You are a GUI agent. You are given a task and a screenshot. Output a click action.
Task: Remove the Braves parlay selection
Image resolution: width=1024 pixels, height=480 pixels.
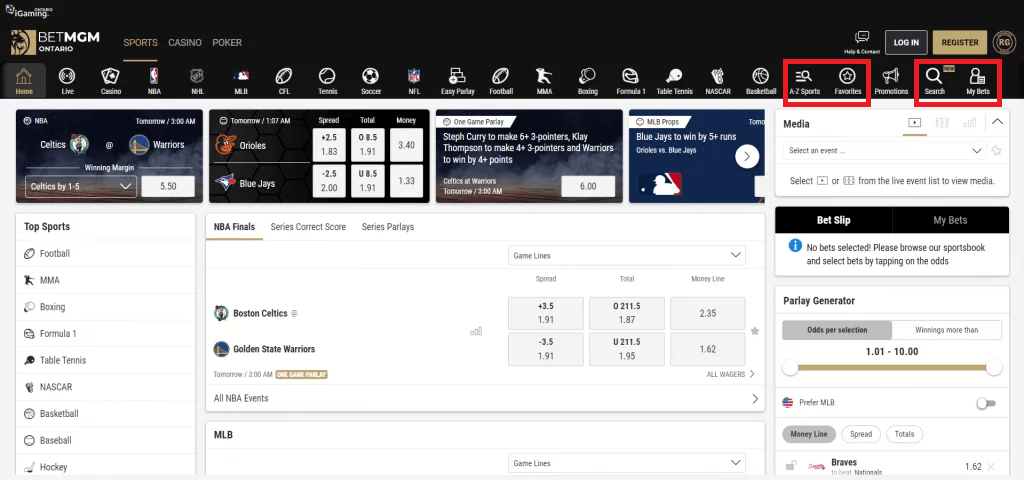point(991,466)
